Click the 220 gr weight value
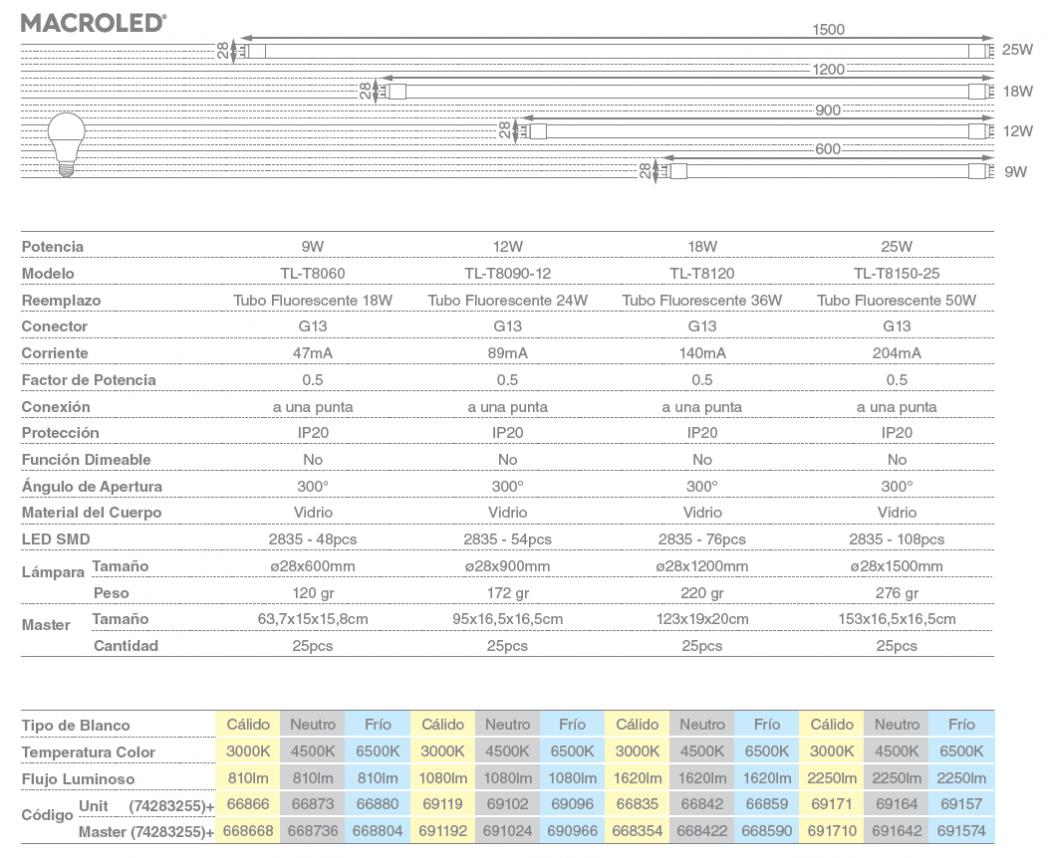This screenshot has width=1050, height=858. (x=702, y=593)
